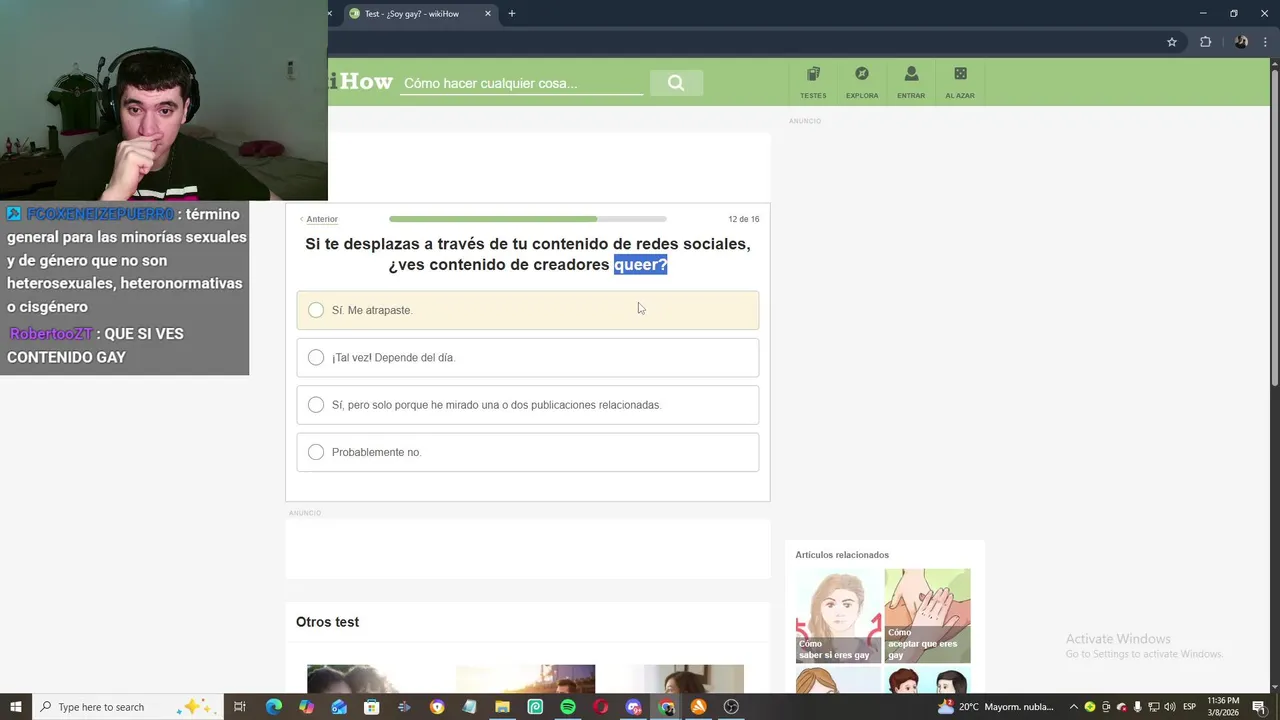Open Microsoft Store from the taskbar
Image resolution: width=1280 pixels, height=720 pixels.
pos(371,707)
